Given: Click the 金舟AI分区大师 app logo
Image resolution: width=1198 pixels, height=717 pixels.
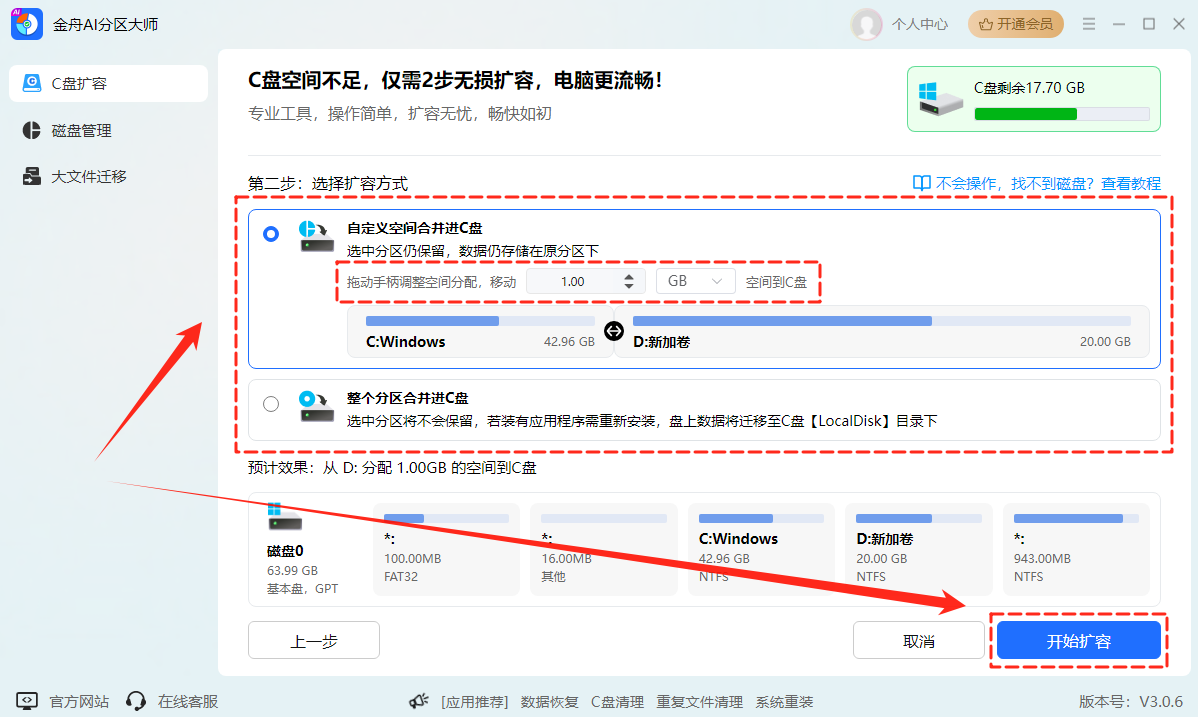Looking at the screenshot, I should [26, 23].
